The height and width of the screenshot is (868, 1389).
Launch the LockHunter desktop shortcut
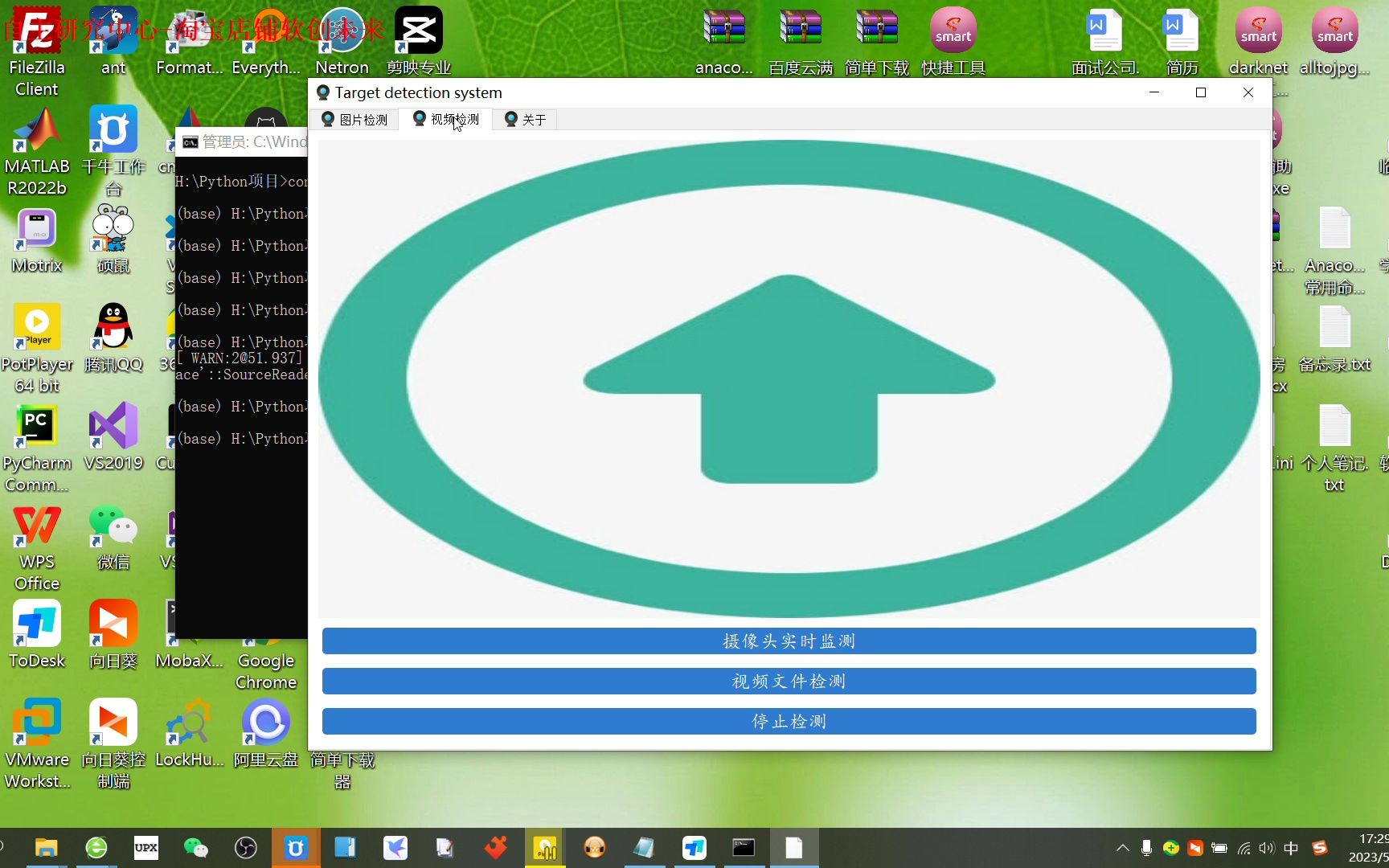190,735
